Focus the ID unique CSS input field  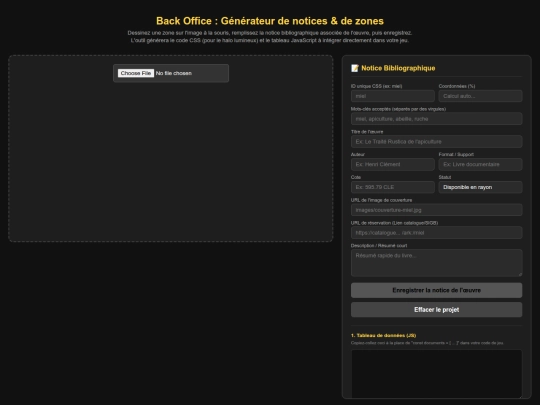393,96
